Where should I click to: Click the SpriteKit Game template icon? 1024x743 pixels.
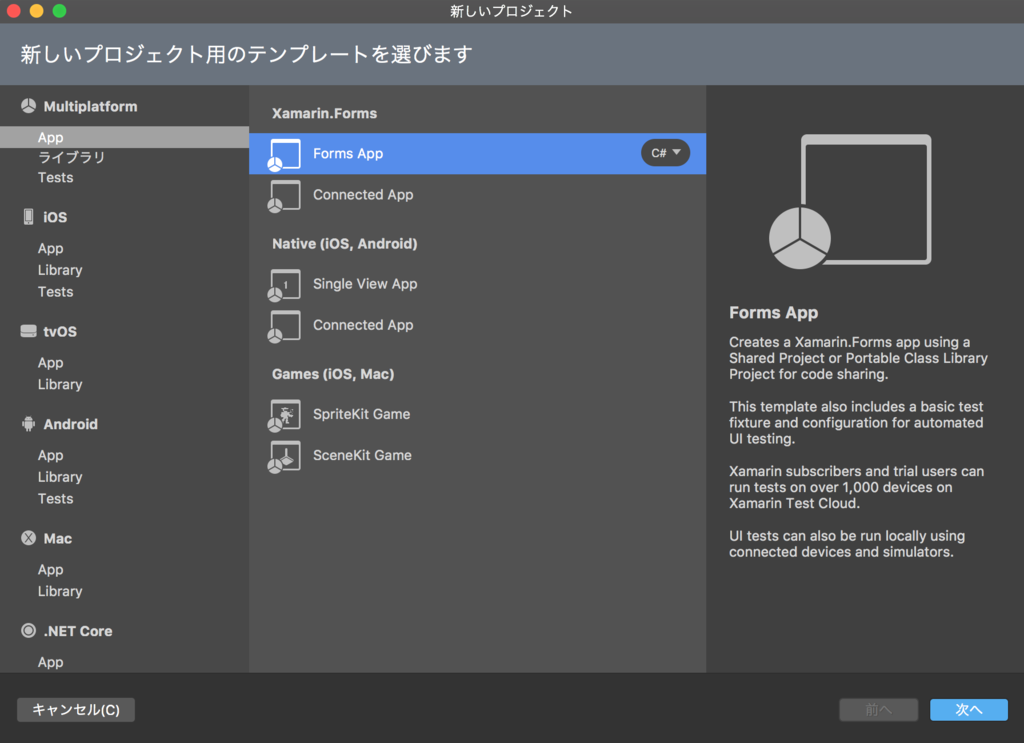[284, 415]
